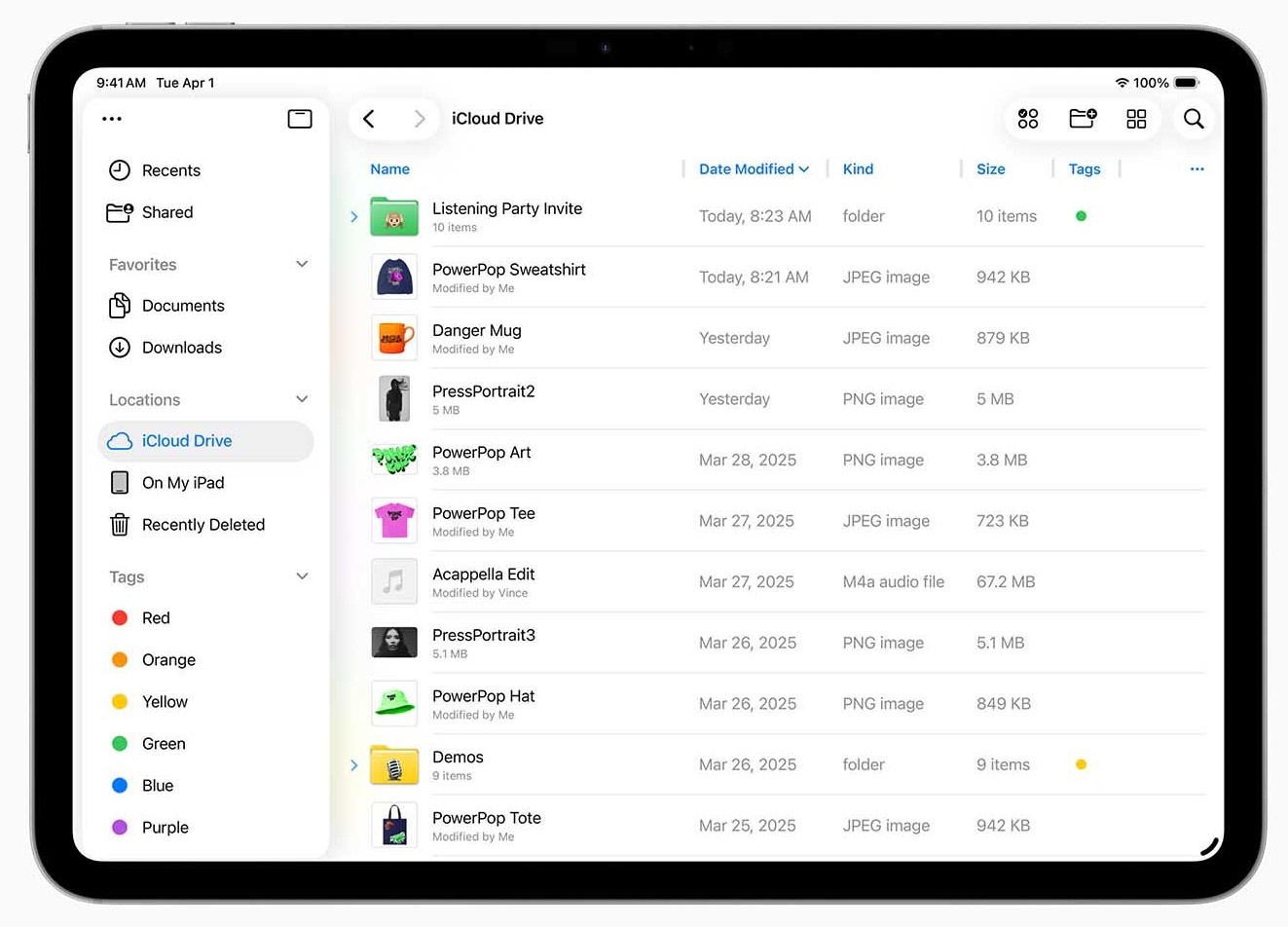Open the column options ellipsis
The image size is (1288, 927).
coord(1196,169)
